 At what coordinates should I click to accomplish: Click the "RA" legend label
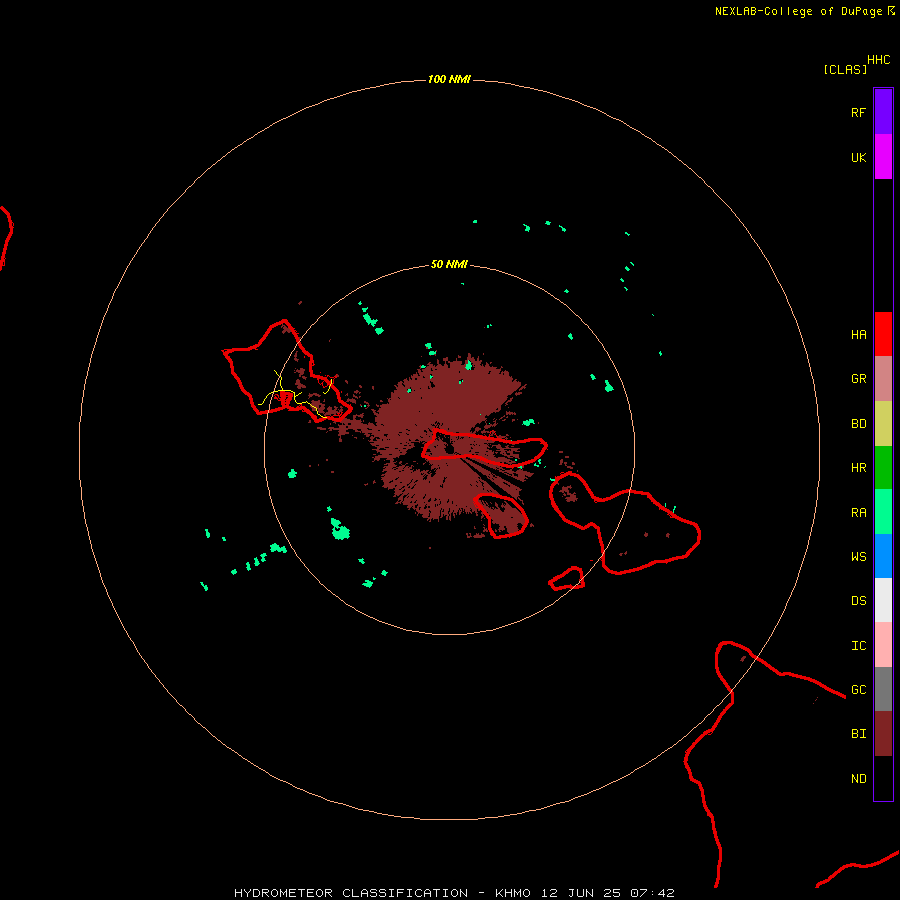[x=858, y=513]
